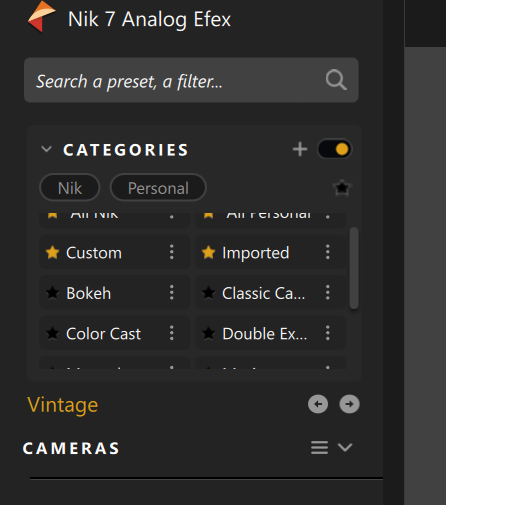Open options menu for Double Ex... category
Image resolution: width=512 pixels, height=505 pixels.
[328, 333]
